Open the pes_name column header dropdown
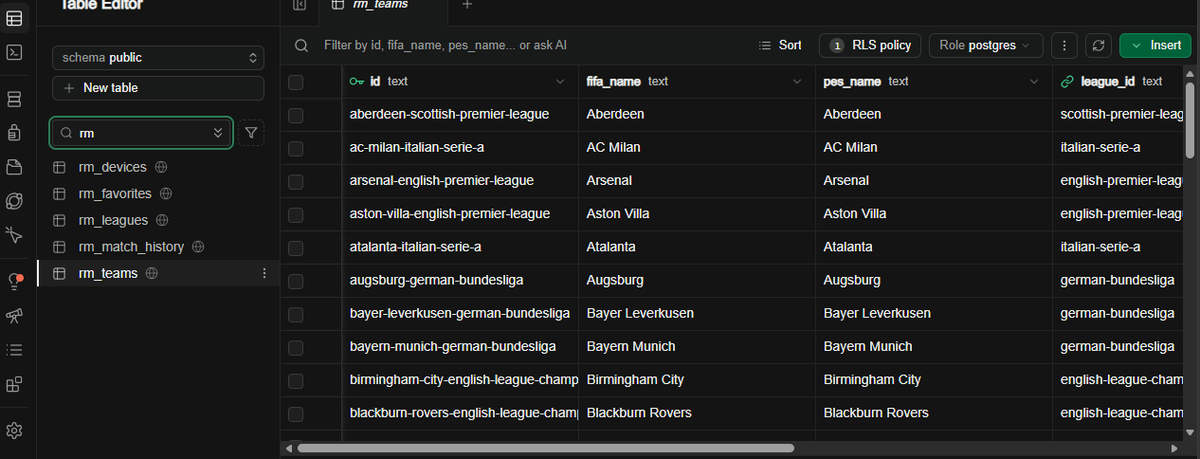Screen dimensions: 1200x459 click(x=1034, y=81)
